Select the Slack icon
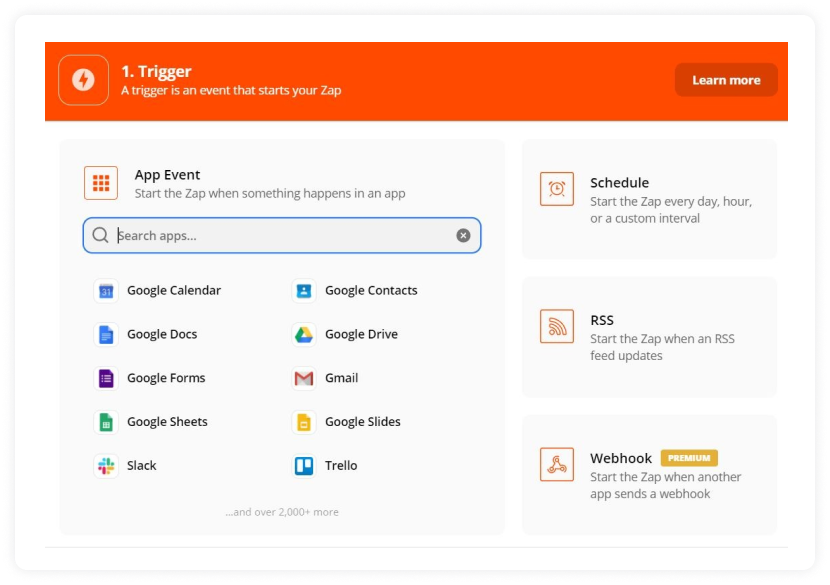 tap(106, 466)
